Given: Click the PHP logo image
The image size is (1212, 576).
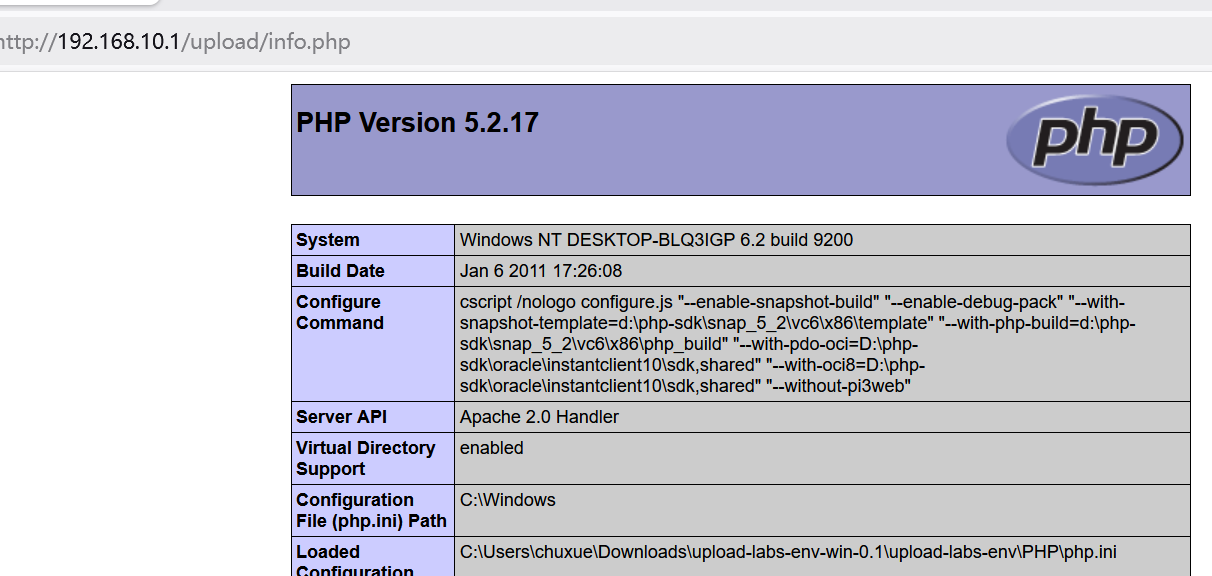Looking at the screenshot, I should 1094,140.
